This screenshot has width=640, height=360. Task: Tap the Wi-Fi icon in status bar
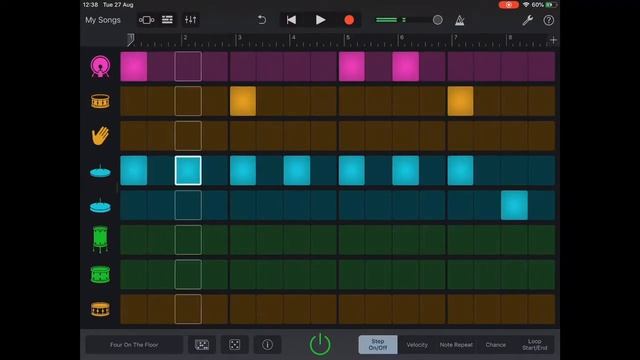coord(526,5)
